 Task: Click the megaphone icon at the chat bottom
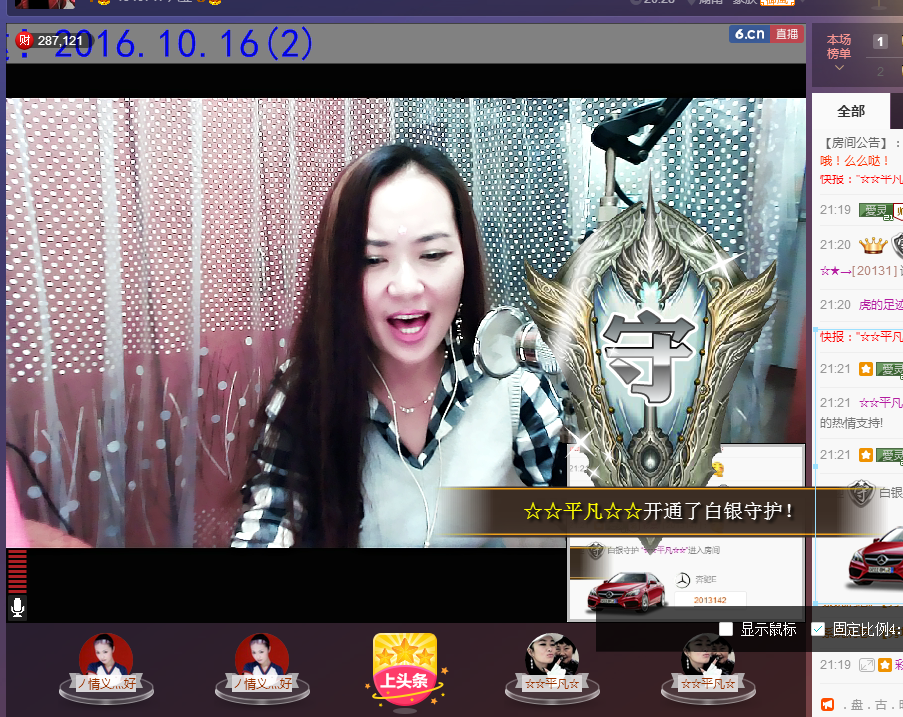[x=828, y=704]
